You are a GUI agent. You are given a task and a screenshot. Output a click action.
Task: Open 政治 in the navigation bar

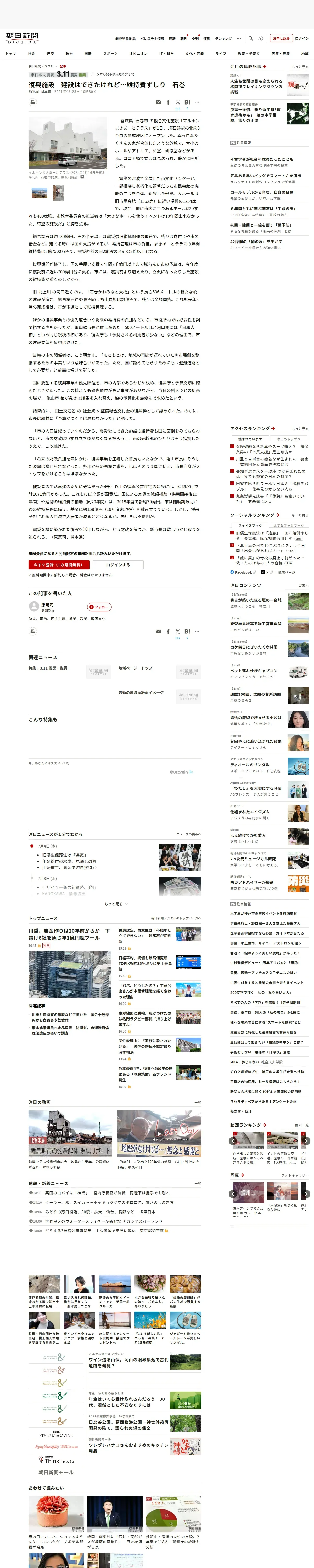tap(69, 54)
